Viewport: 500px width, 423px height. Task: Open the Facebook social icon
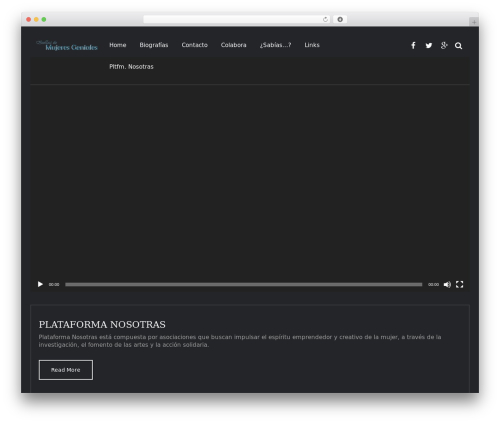(x=413, y=45)
